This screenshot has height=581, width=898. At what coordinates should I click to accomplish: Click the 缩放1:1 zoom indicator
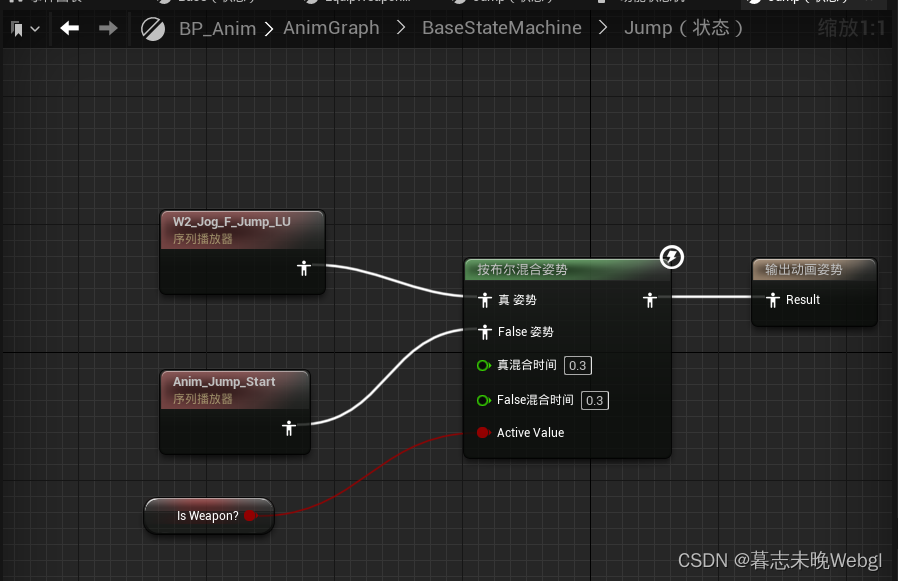click(851, 28)
